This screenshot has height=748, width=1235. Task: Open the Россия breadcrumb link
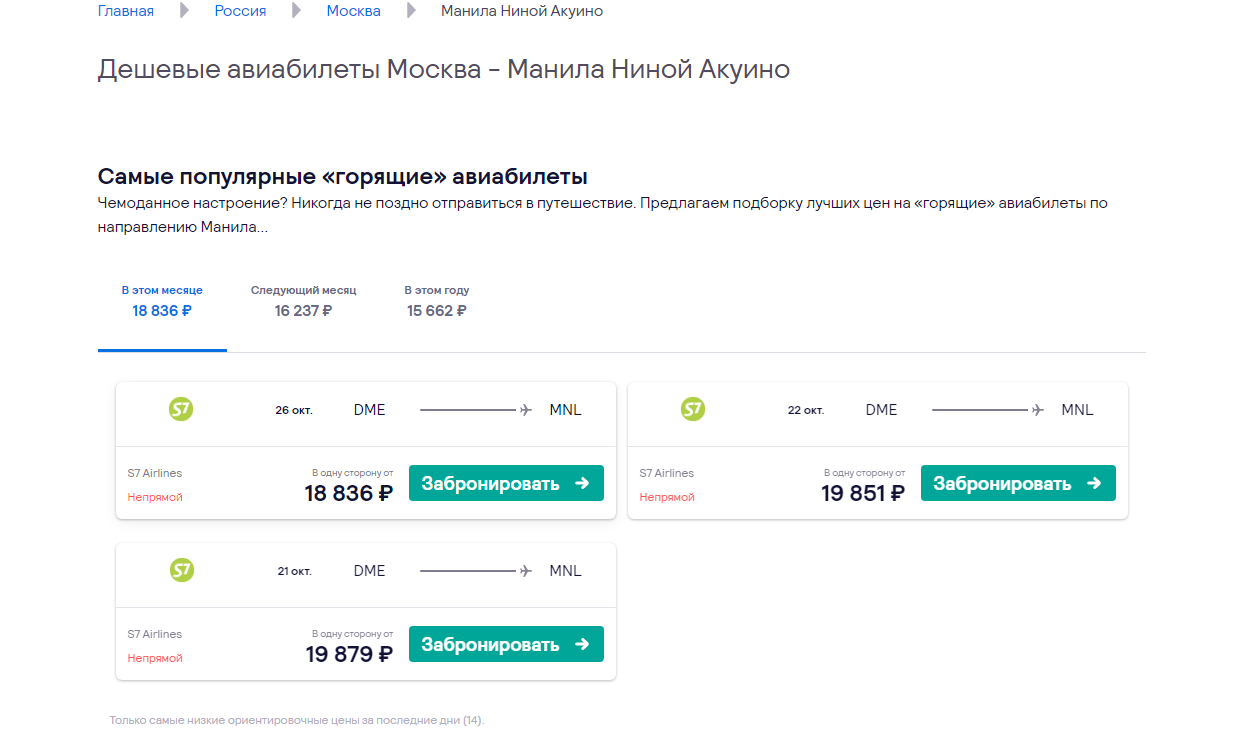pos(240,11)
